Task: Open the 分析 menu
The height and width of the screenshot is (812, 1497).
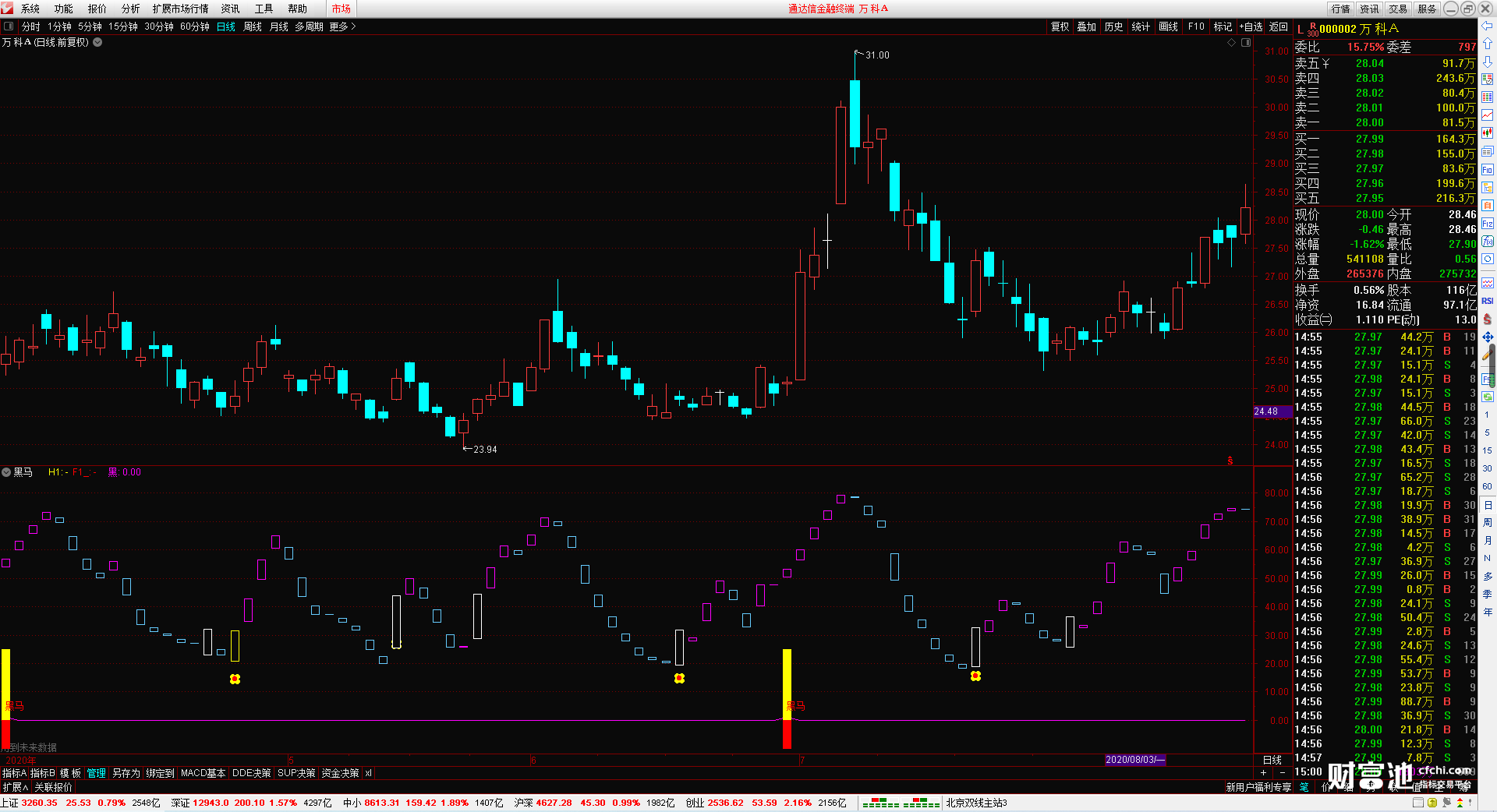Action: pos(131,9)
